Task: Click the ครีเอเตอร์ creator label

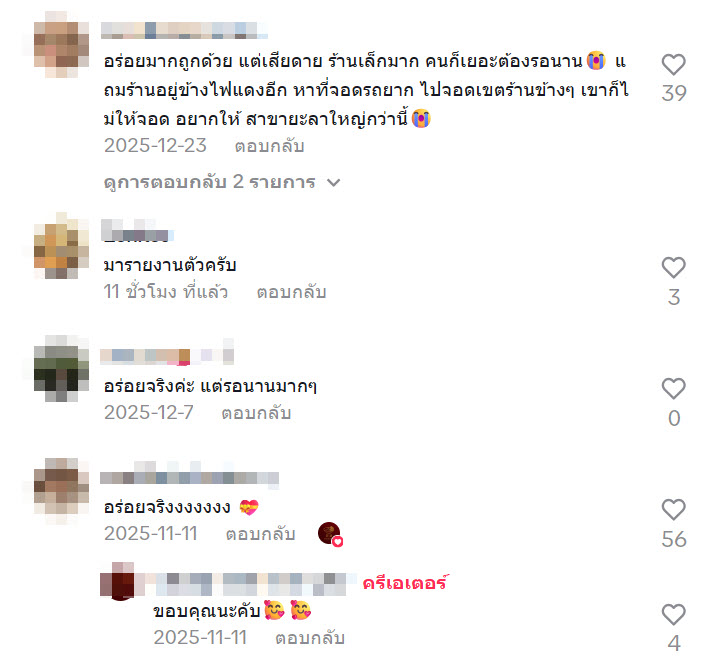Action: click(x=405, y=583)
